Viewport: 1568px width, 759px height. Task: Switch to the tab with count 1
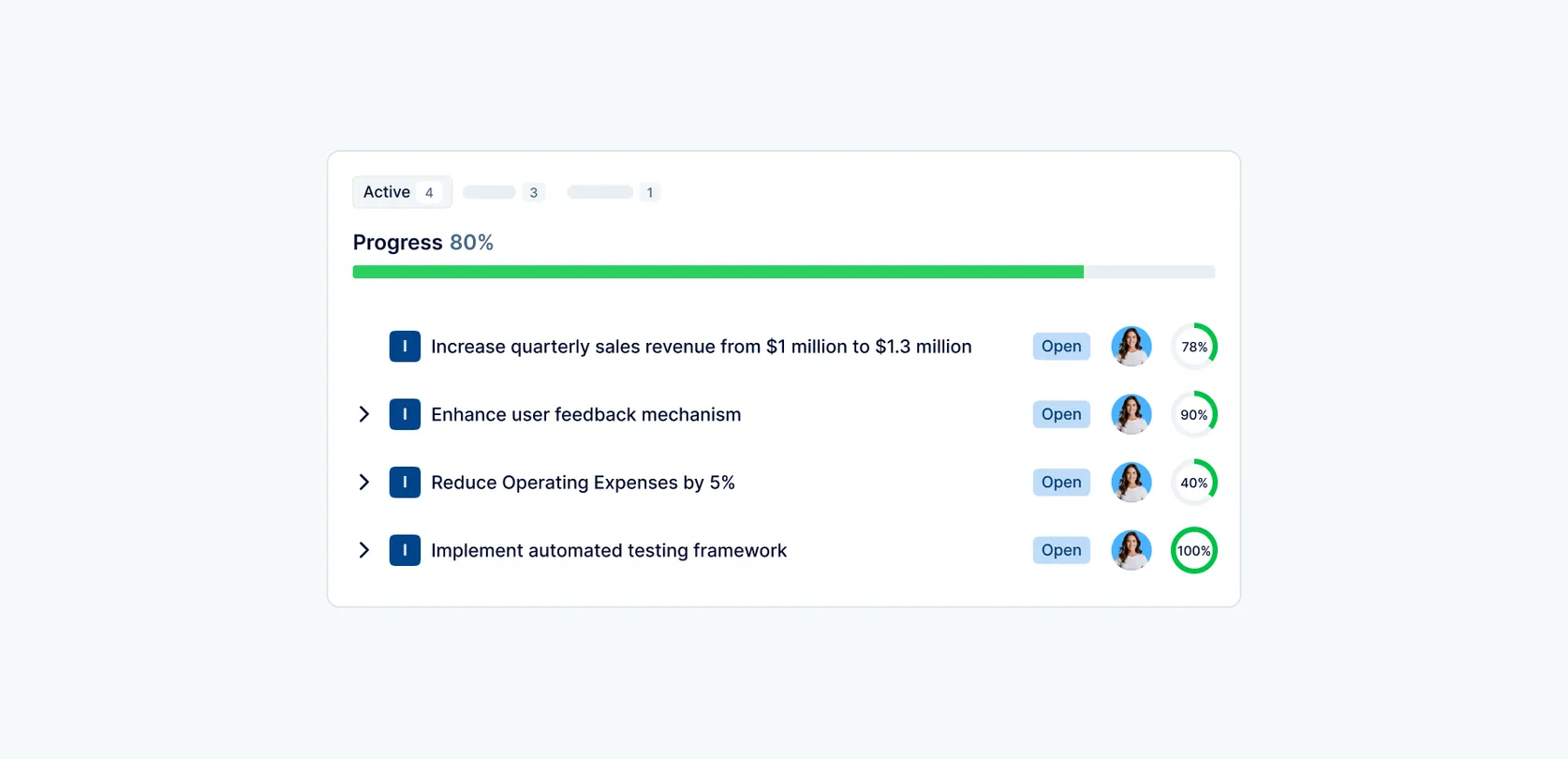tap(614, 192)
